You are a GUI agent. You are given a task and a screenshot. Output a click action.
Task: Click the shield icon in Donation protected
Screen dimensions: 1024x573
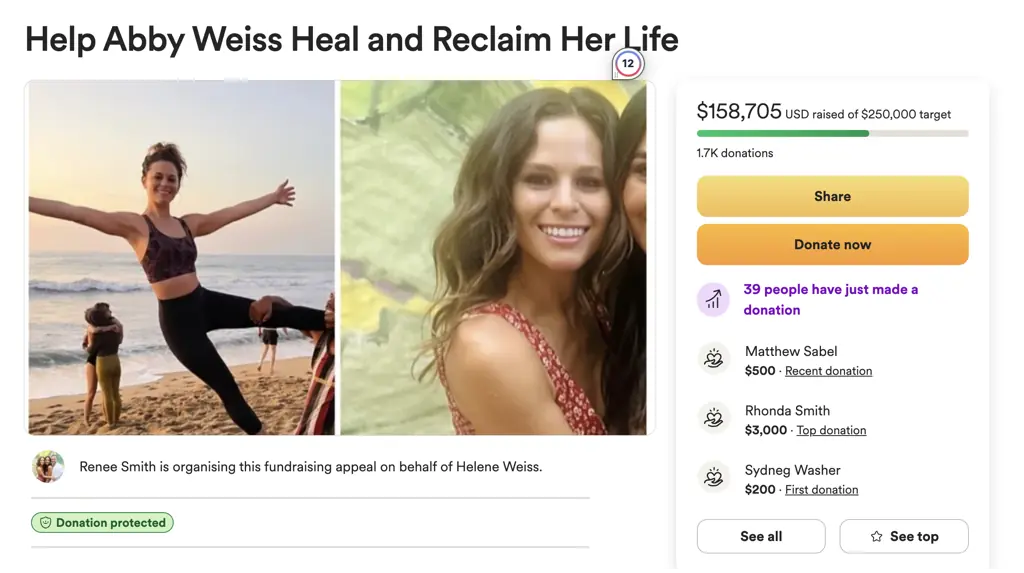pos(44,523)
